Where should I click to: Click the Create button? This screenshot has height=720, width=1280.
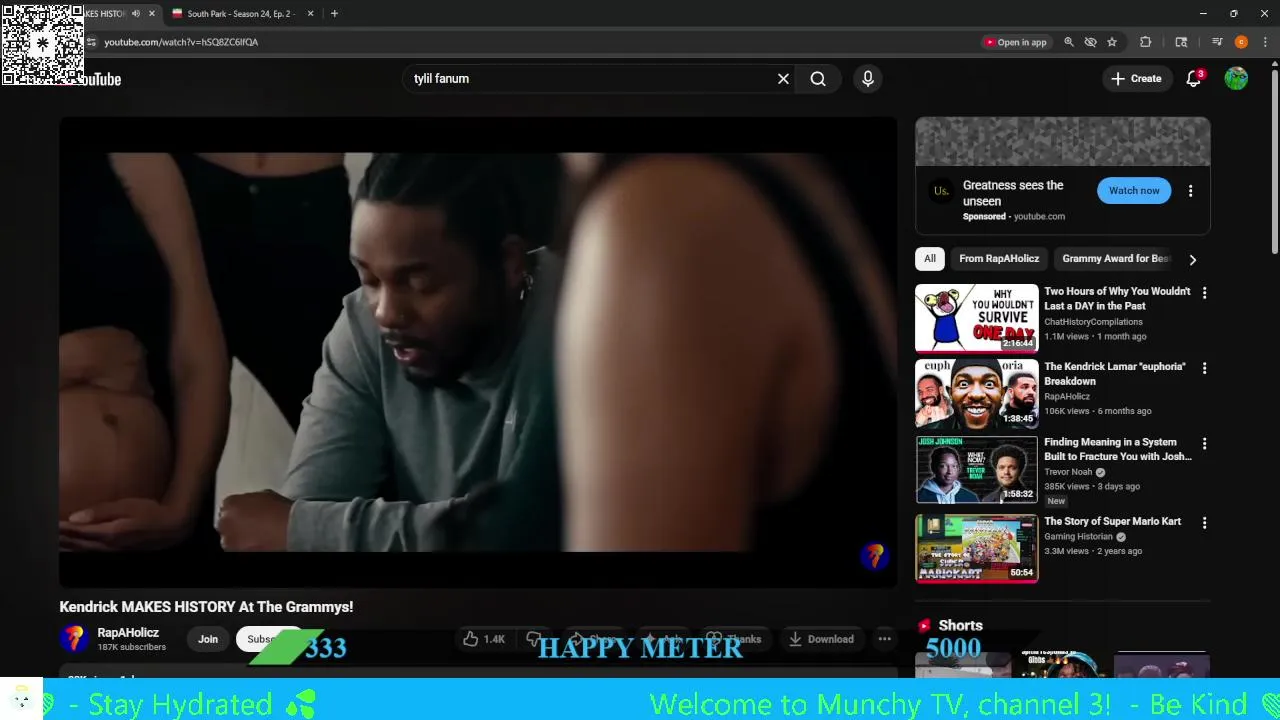[1137, 79]
